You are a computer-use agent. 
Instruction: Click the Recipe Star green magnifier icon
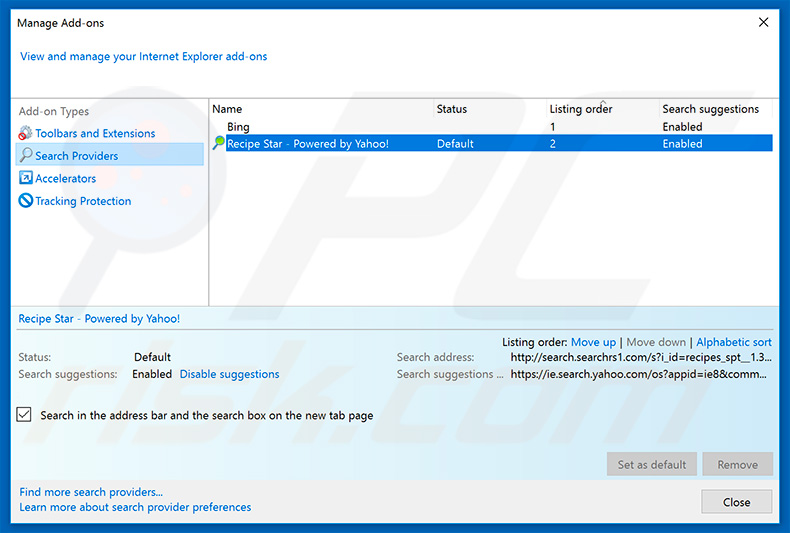tap(218, 143)
